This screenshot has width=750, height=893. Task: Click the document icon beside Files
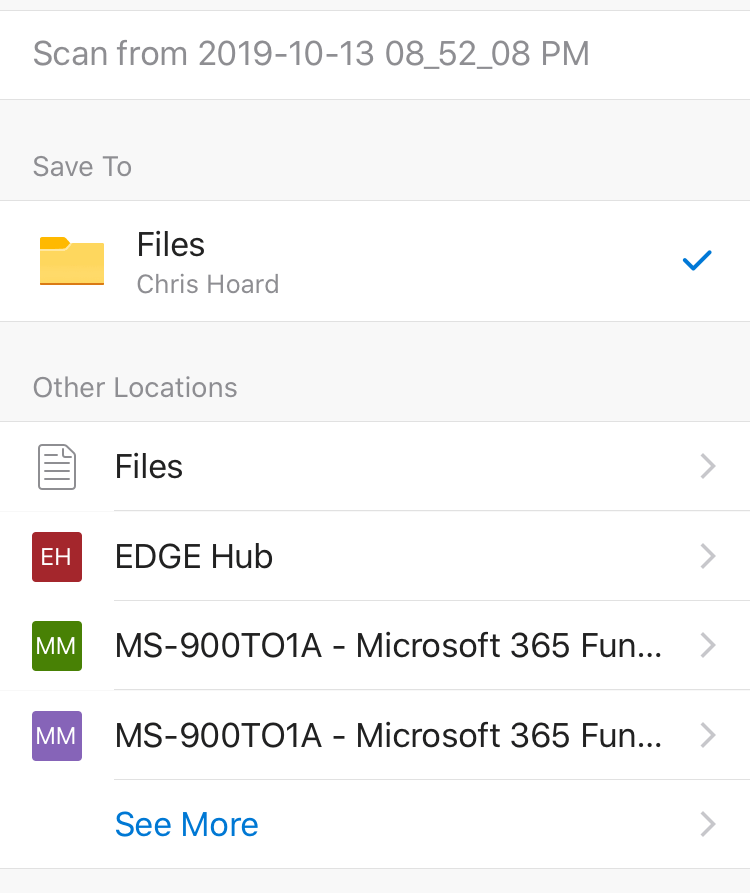pos(57,467)
